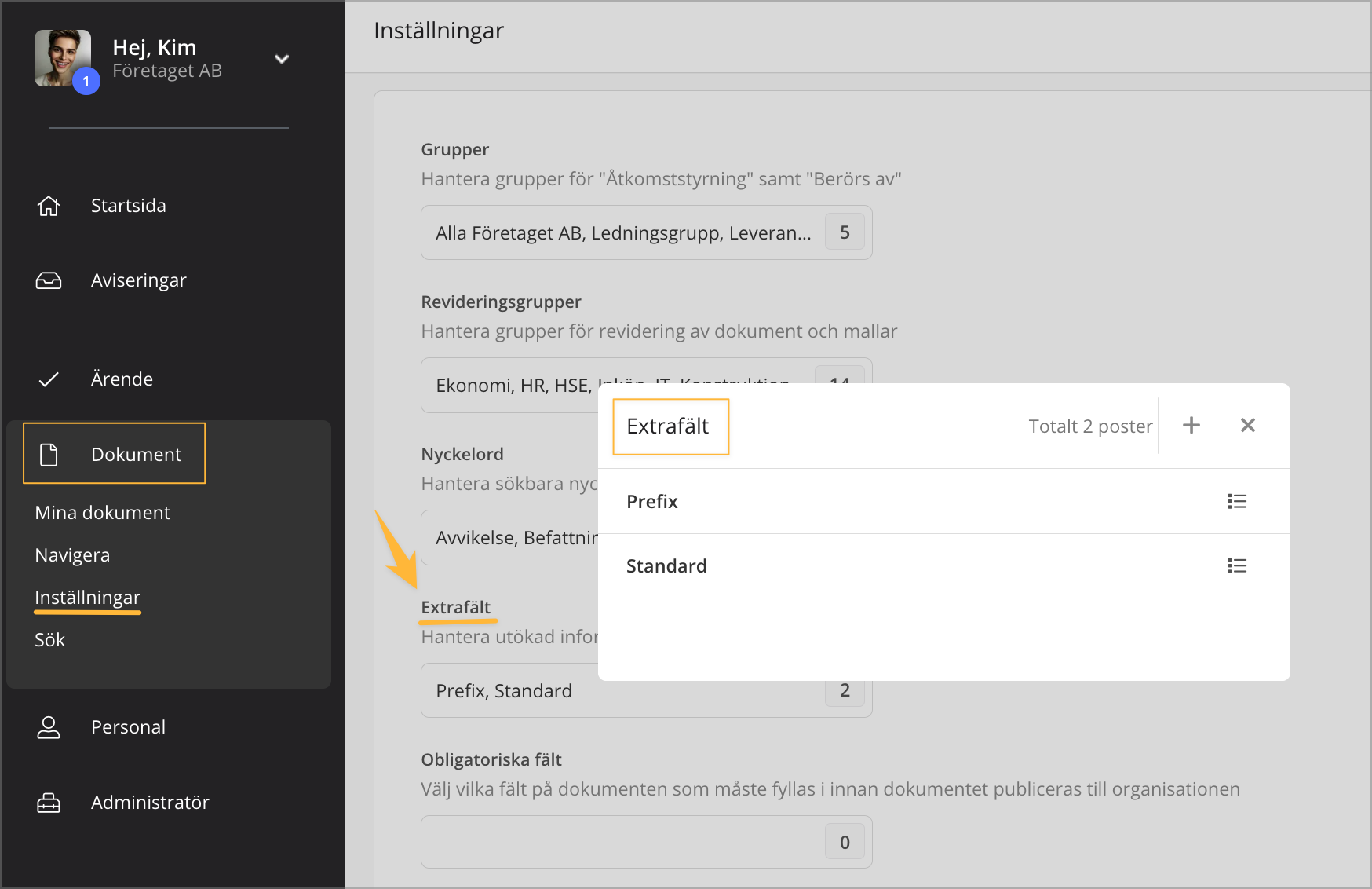Open the user account dropdown chevron
The height and width of the screenshot is (889, 1372).
282,59
